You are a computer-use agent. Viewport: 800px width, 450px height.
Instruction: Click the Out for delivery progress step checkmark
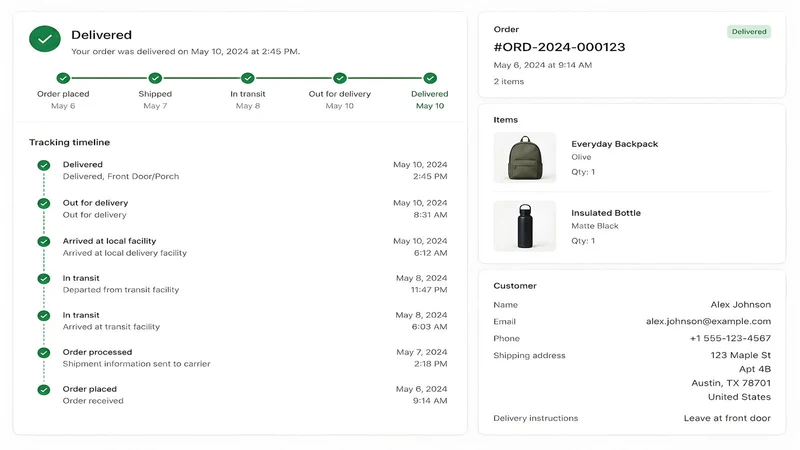pos(340,78)
